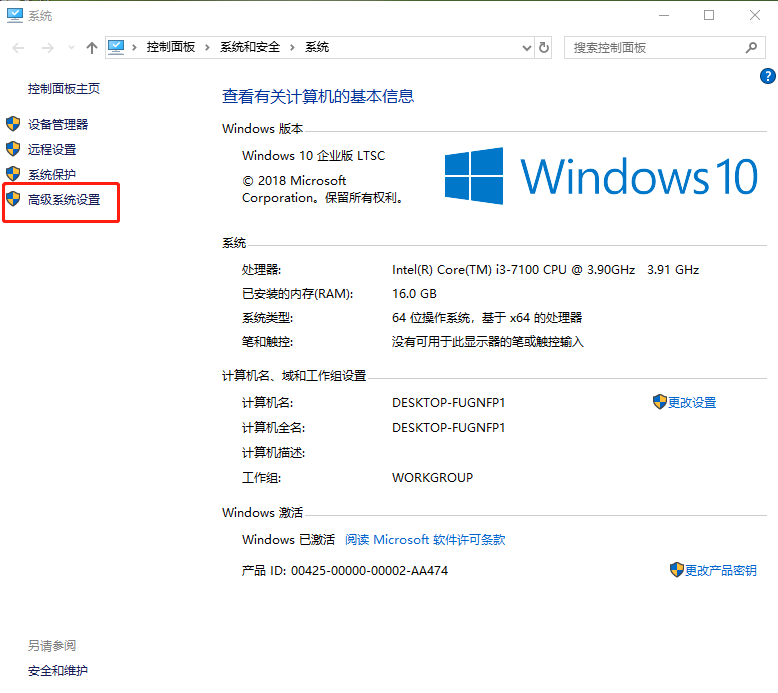The height and width of the screenshot is (693, 778).
Task: Select 系统和安全 breadcrumb item
Action: click(x=250, y=47)
